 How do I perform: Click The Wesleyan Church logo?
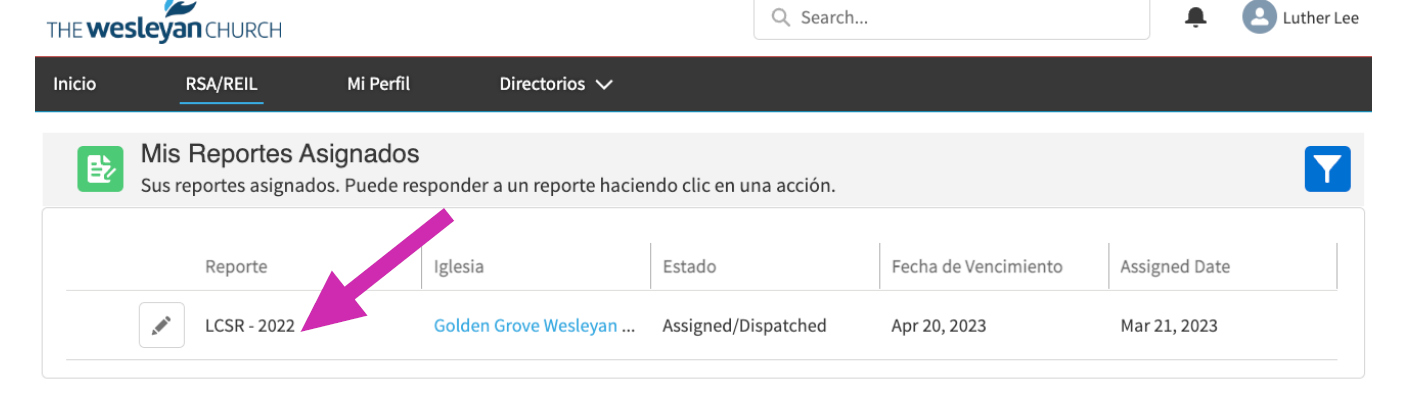click(165, 22)
